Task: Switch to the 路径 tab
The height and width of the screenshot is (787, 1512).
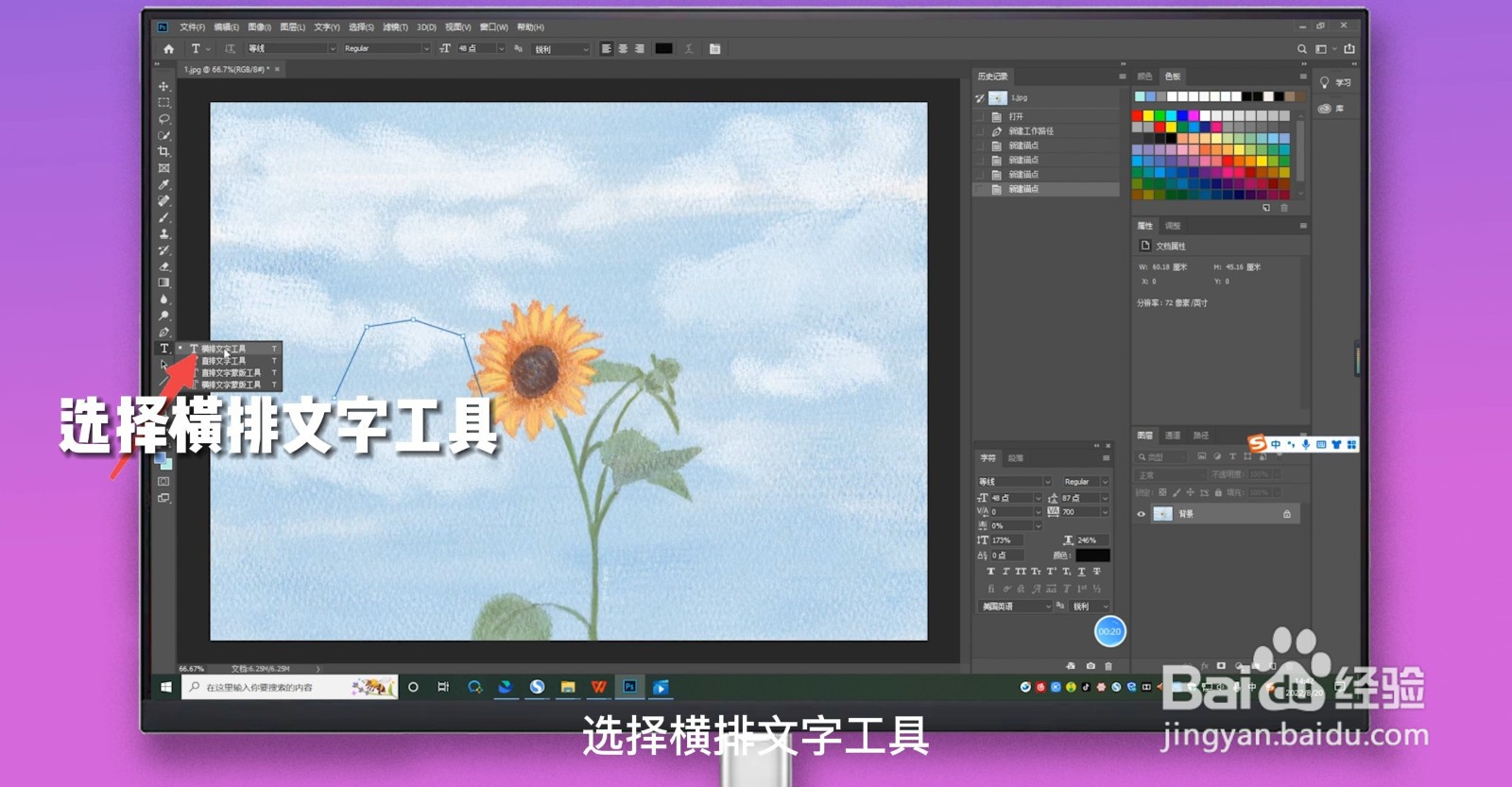Action: pyautogui.click(x=1201, y=436)
